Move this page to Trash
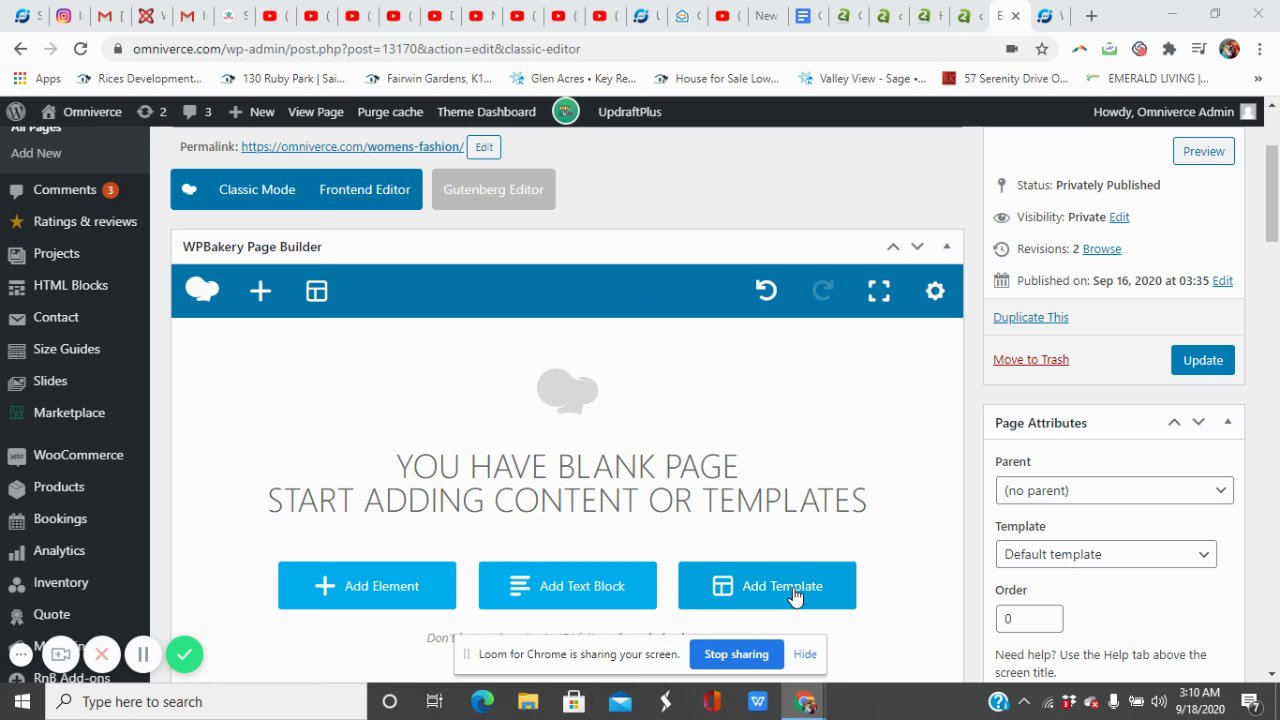The height and width of the screenshot is (720, 1280). click(1031, 360)
